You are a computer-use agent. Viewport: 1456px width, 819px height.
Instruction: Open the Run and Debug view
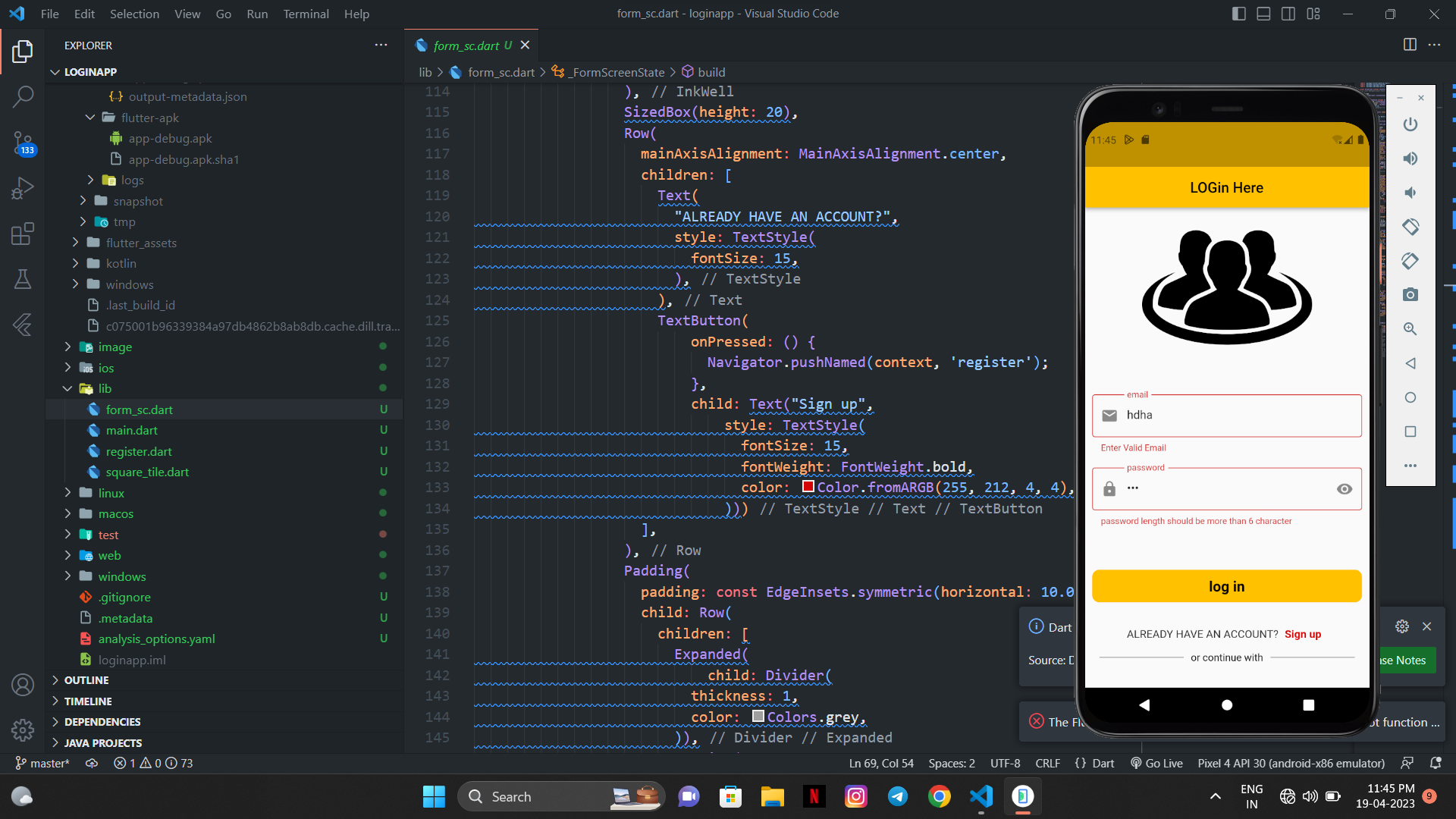[x=23, y=188]
